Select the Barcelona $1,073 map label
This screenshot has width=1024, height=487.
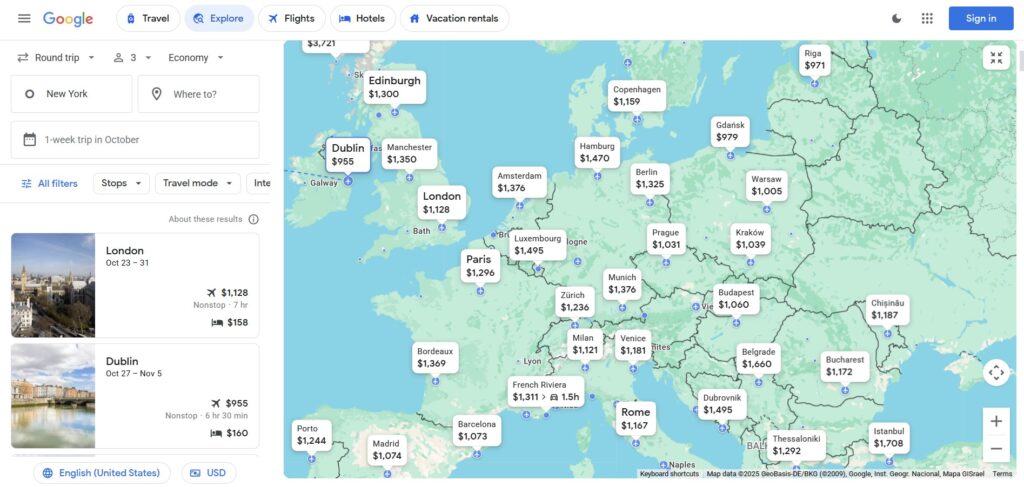coord(477,430)
